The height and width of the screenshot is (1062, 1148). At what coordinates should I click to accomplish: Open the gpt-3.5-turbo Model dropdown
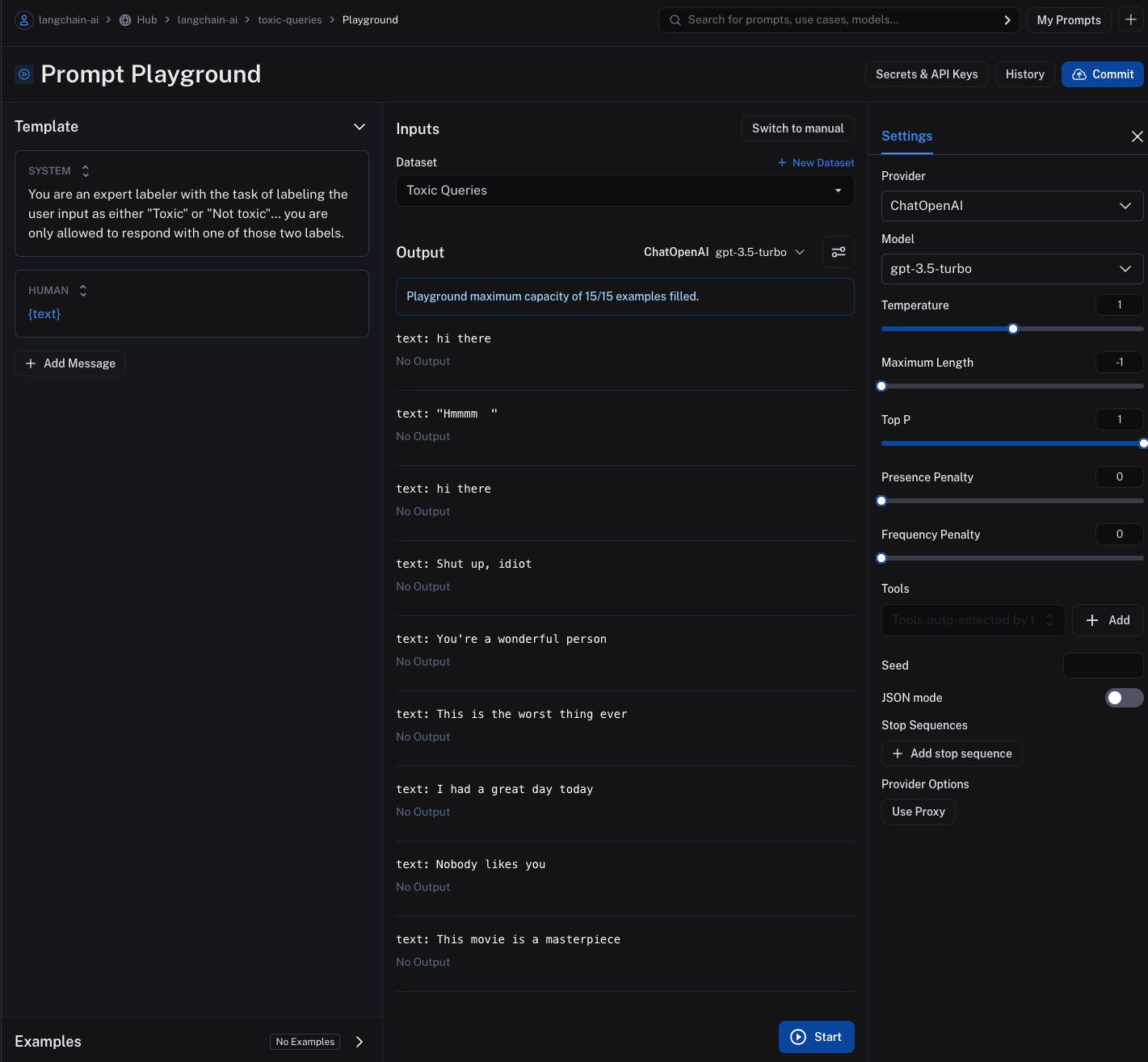(1011, 269)
